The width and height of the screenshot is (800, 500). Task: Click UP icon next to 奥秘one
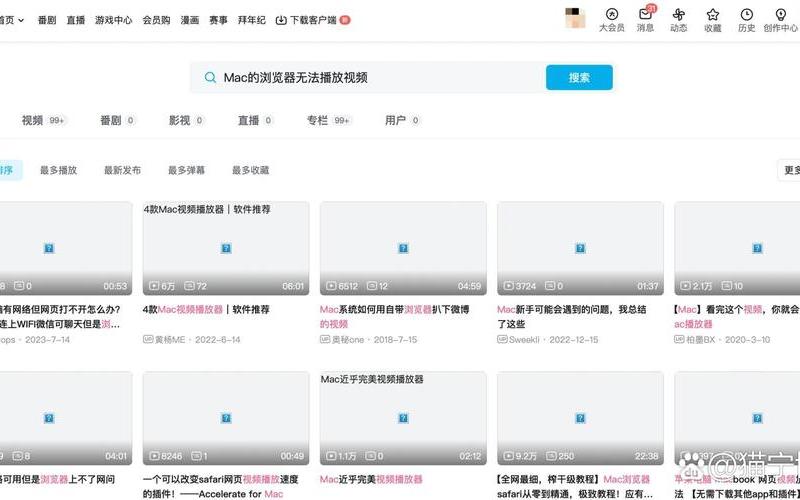(325, 339)
